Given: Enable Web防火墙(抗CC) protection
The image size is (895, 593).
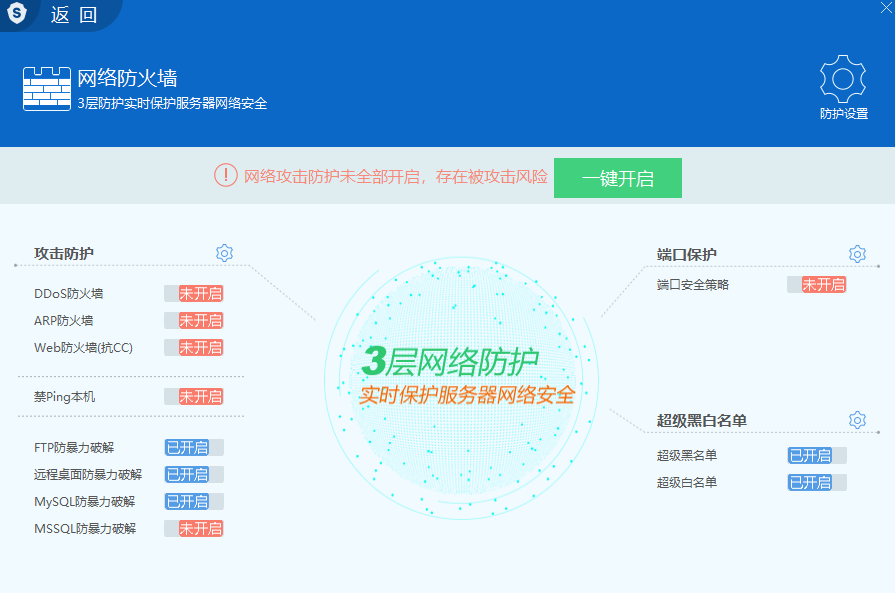Looking at the screenshot, I should tap(193, 347).
